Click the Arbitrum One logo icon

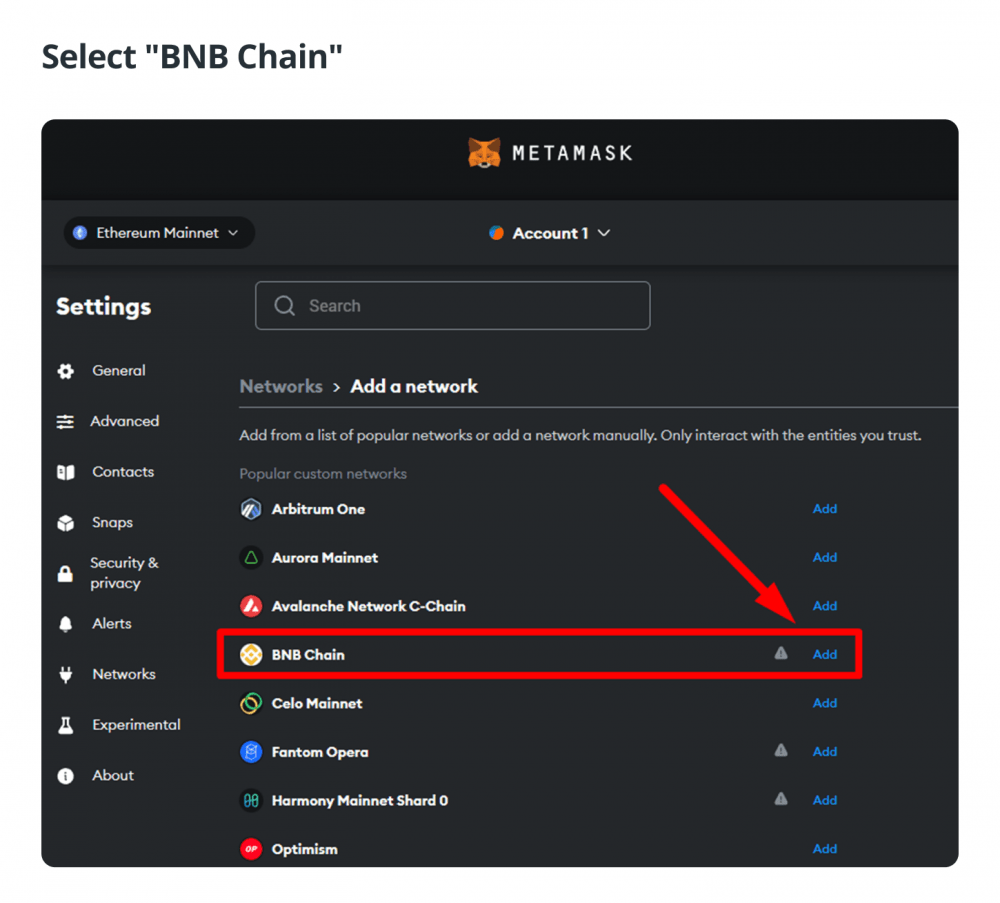tap(251, 509)
